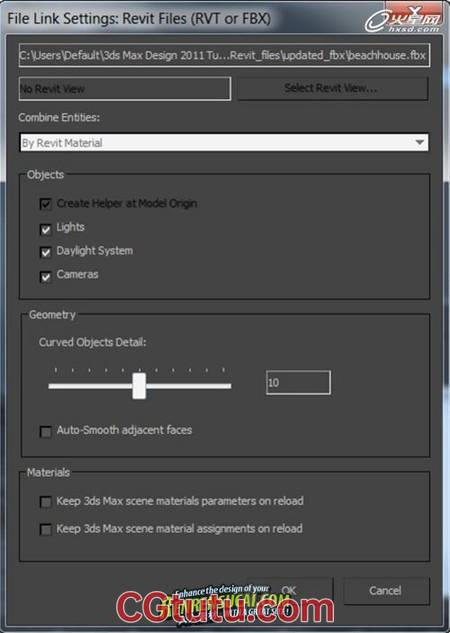Expand the Combine Entities dropdown arrow

click(420, 143)
